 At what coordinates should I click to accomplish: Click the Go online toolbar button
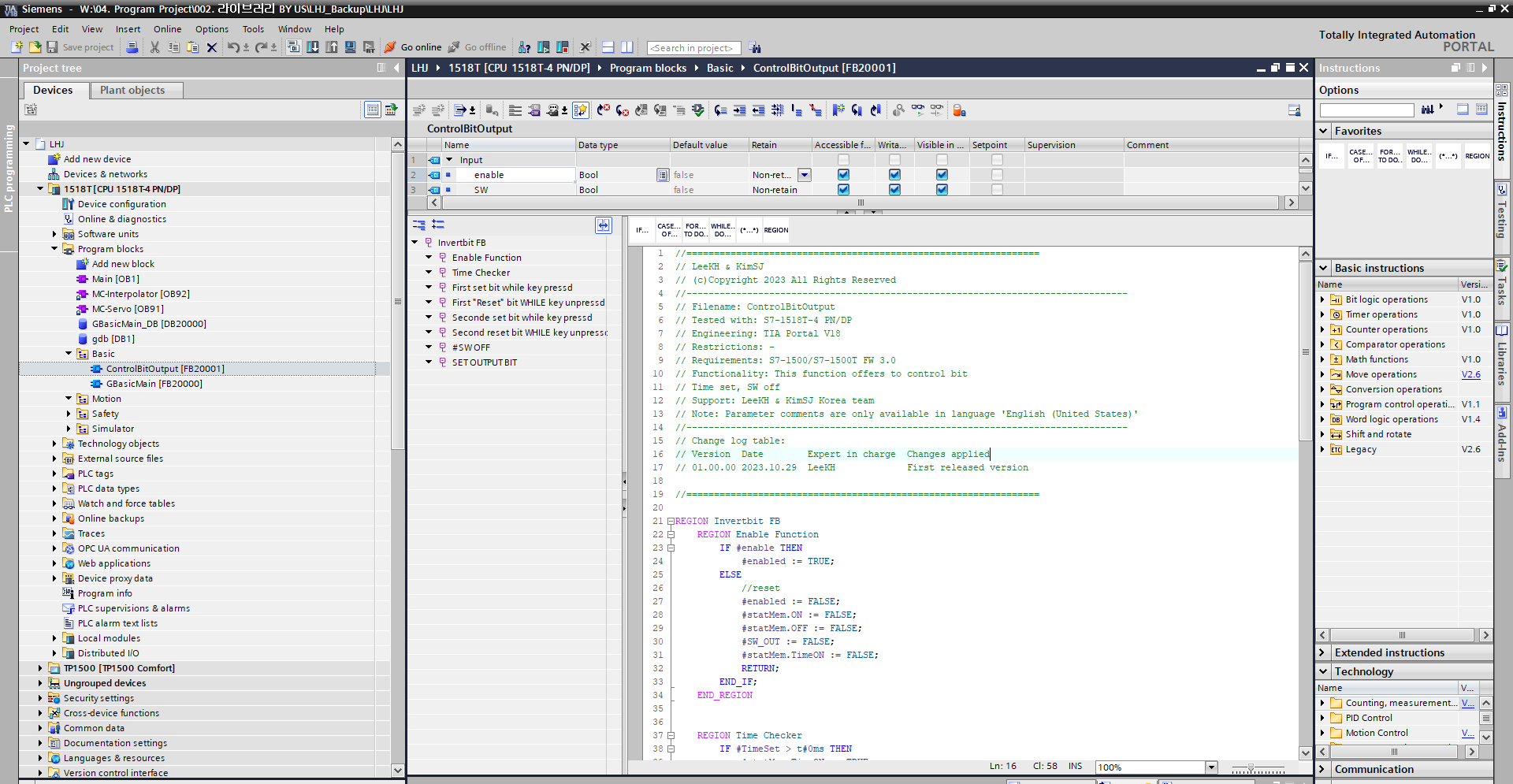click(x=412, y=47)
